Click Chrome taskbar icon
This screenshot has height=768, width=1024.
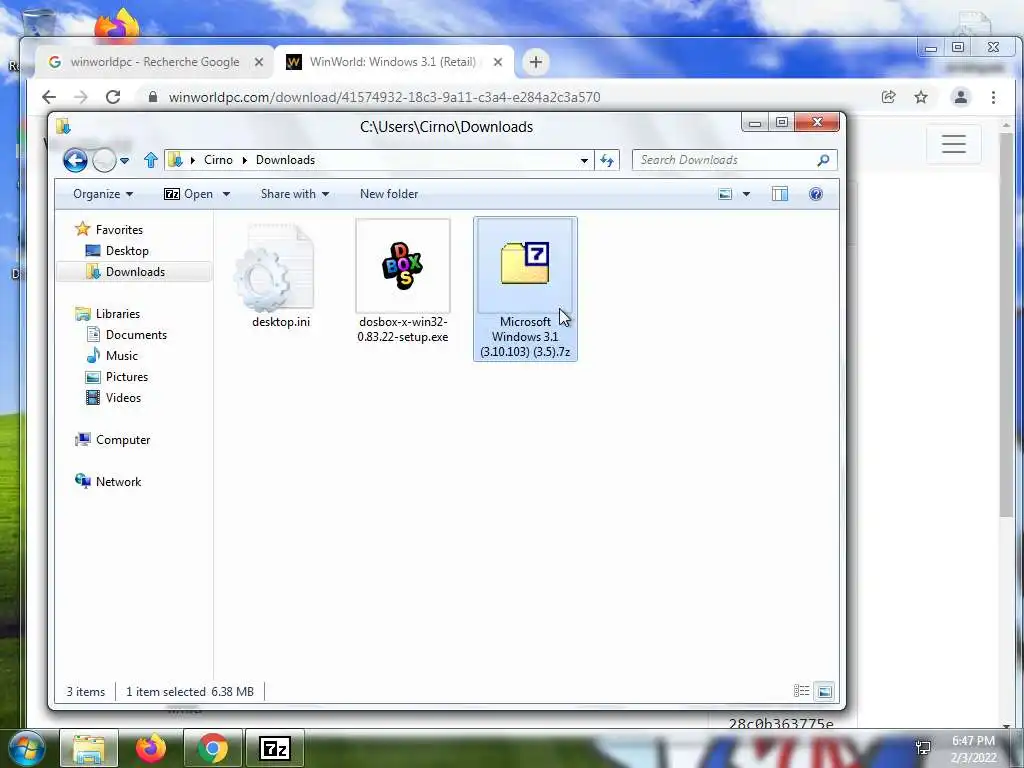point(213,748)
